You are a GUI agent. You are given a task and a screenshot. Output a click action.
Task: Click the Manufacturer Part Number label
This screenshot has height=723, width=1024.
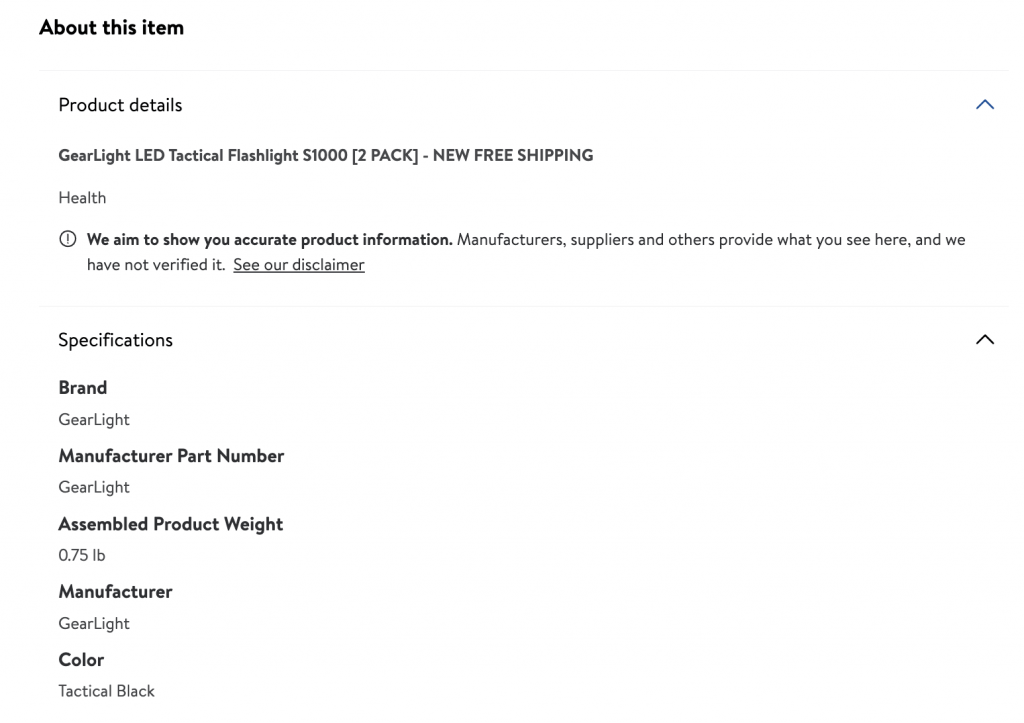click(171, 456)
